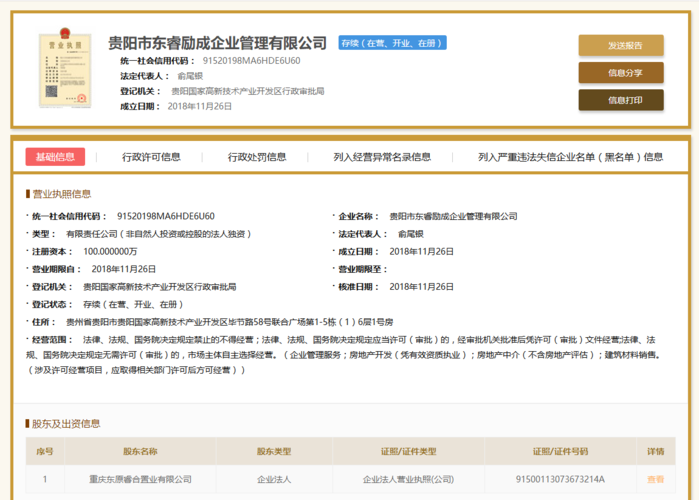Click the 企业法人营业执照(公司) cell
The height and width of the screenshot is (500, 699).
[x=408, y=480]
